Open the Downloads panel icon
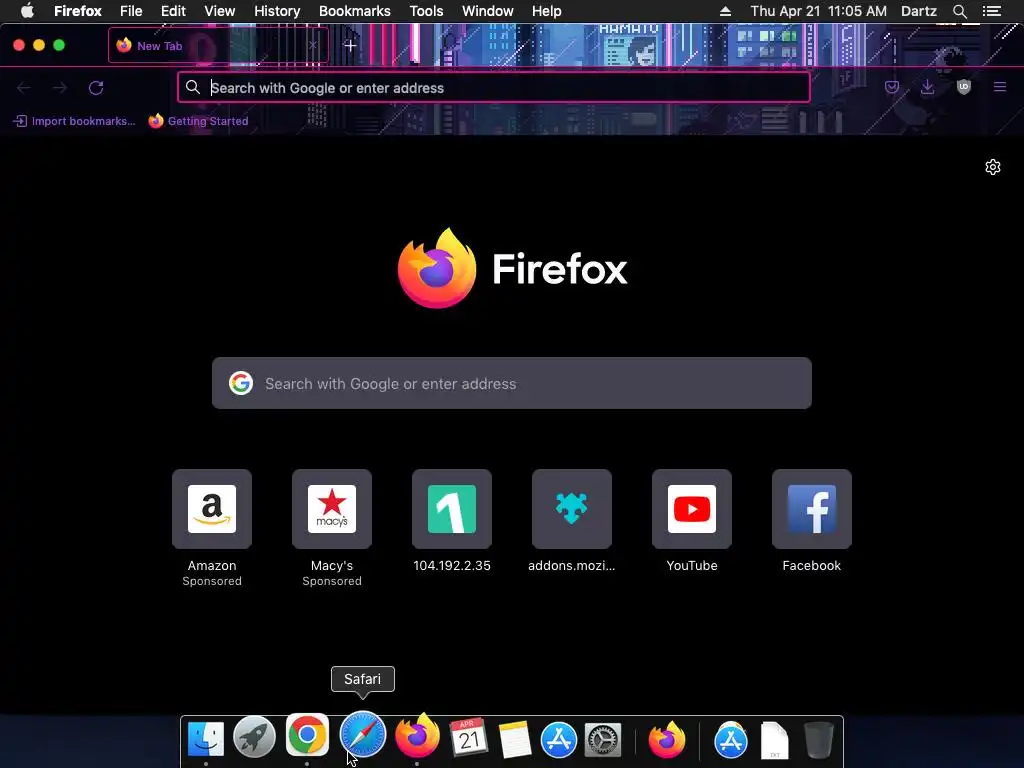1024x768 pixels. pos(927,87)
